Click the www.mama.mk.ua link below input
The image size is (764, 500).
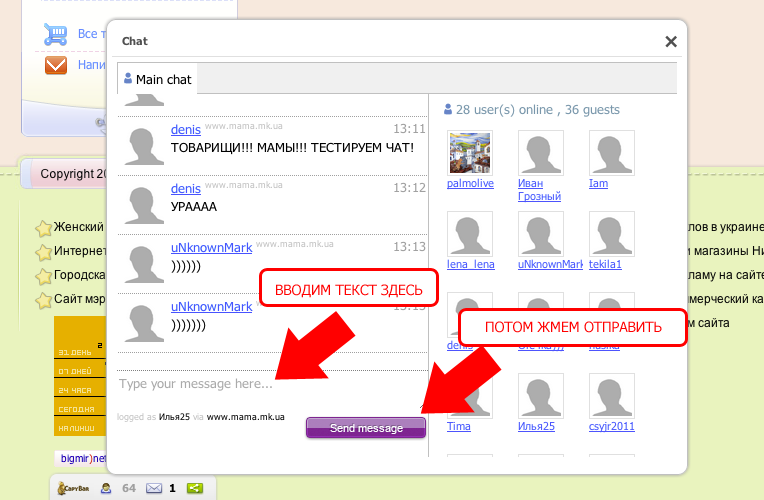pos(245,417)
